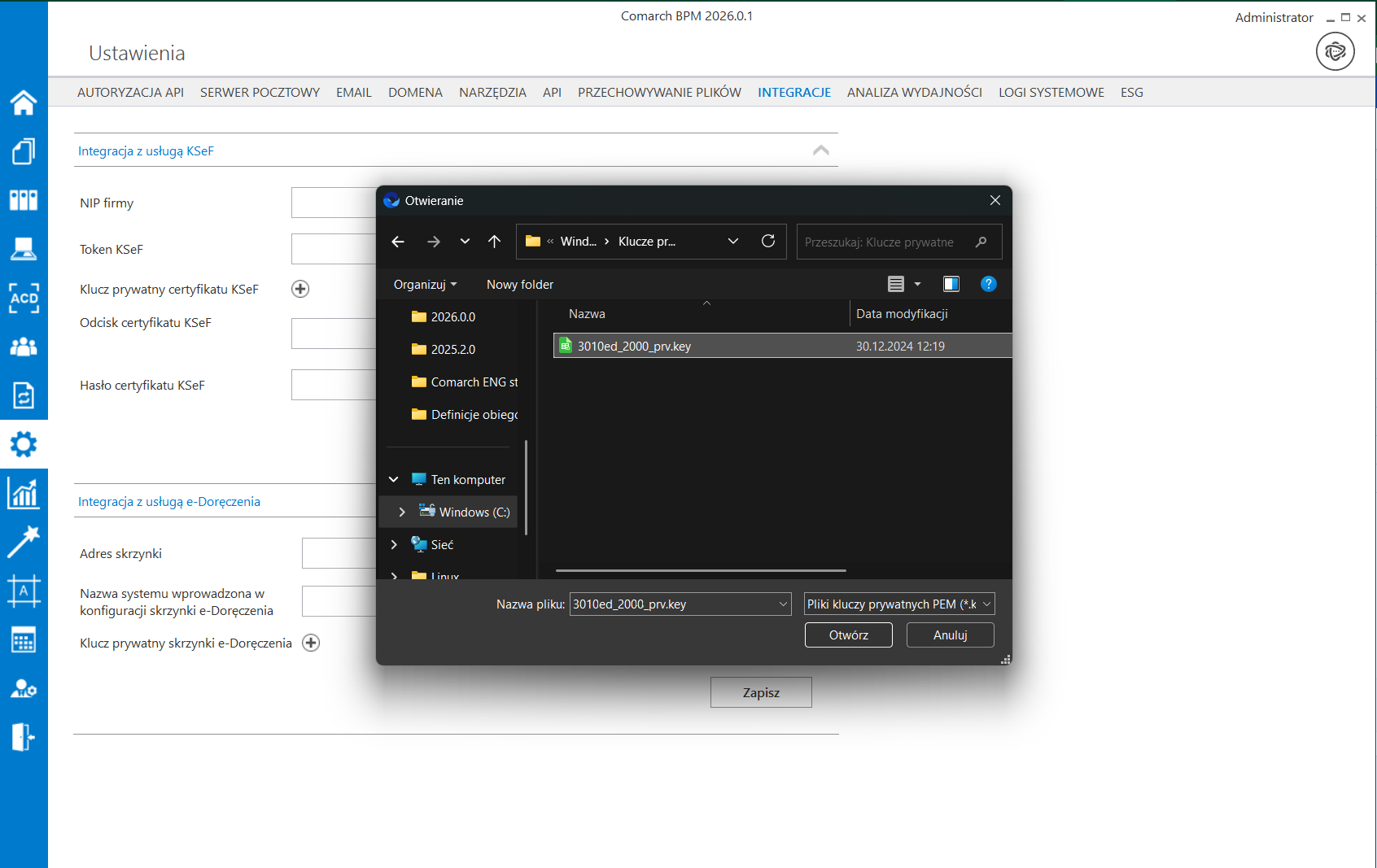Open the chart statistics sidebar icon
Screen dimensions: 1377x868
pyautogui.click(x=24, y=493)
